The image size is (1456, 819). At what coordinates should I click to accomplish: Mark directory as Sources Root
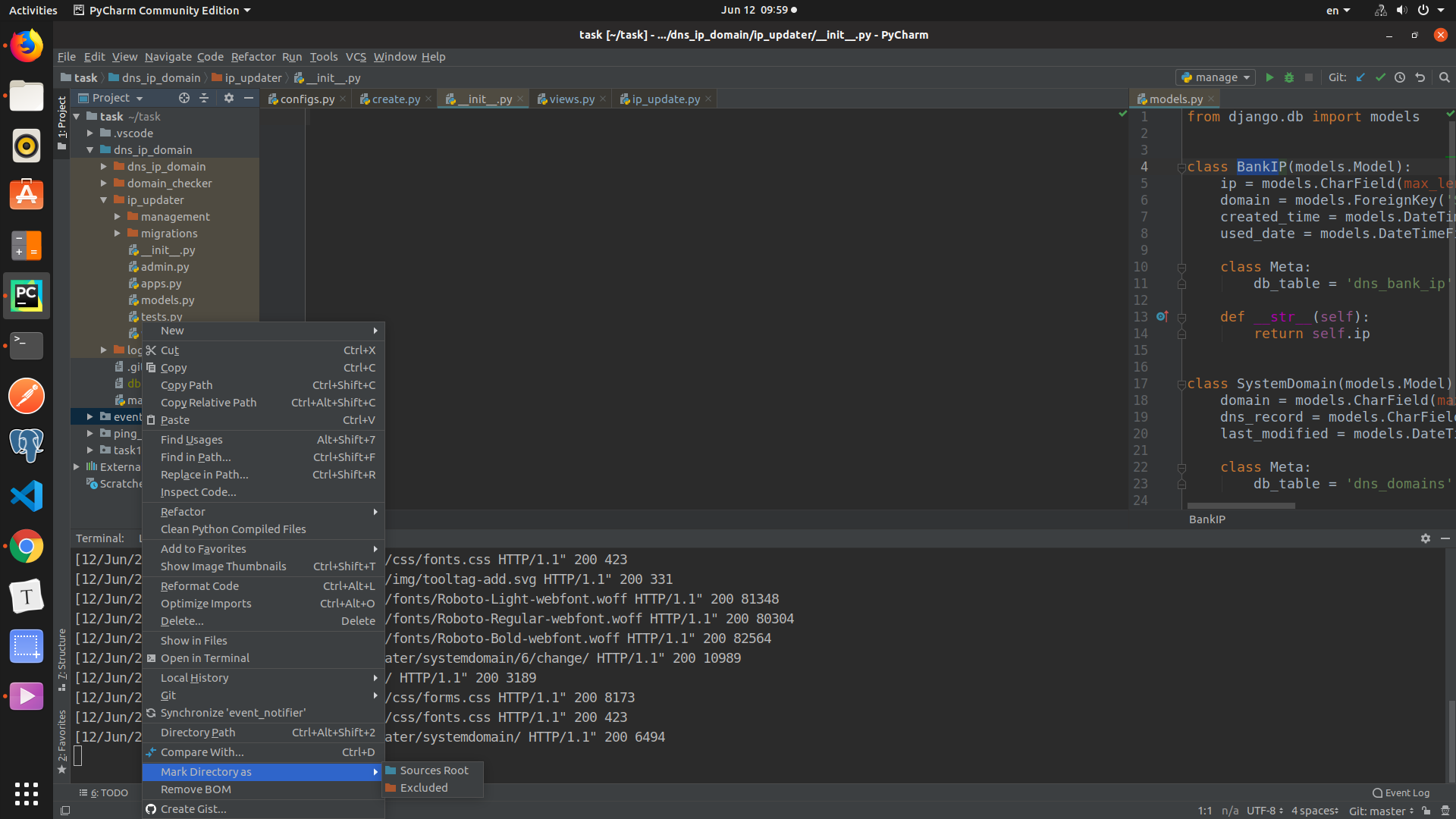433,770
